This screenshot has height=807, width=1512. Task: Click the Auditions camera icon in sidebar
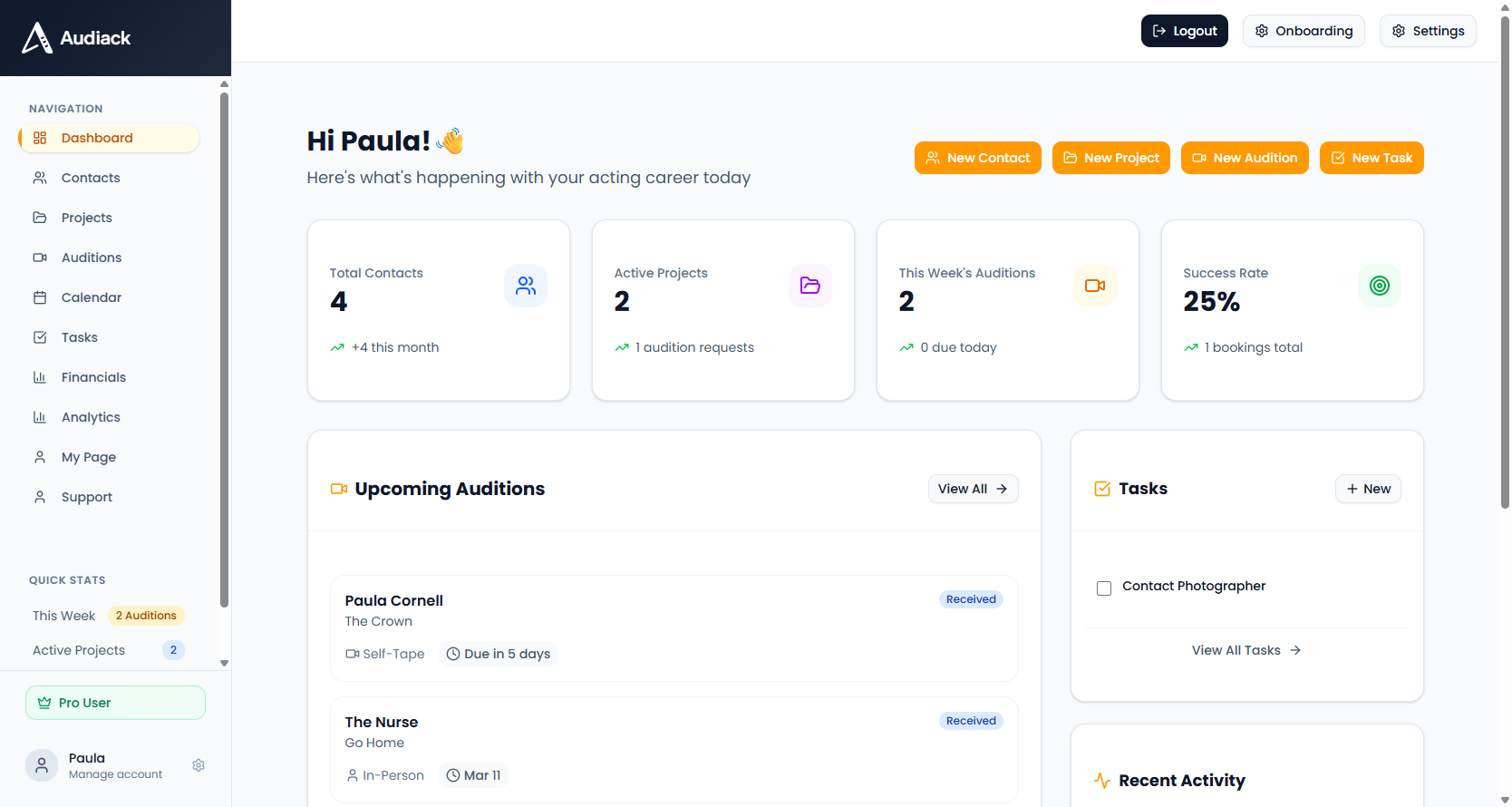pos(40,258)
